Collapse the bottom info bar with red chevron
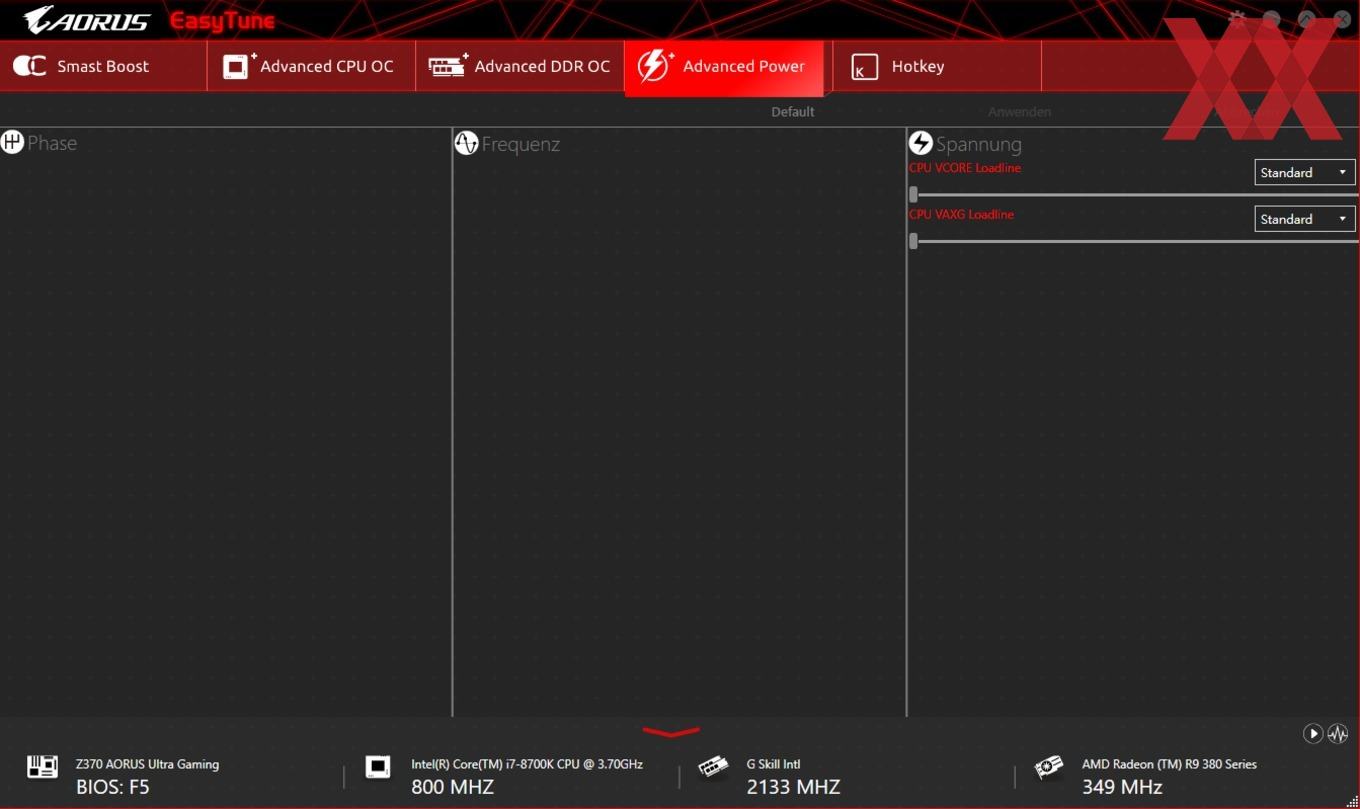The width and height of the screenshot is (1360, 809). (671, 732)
